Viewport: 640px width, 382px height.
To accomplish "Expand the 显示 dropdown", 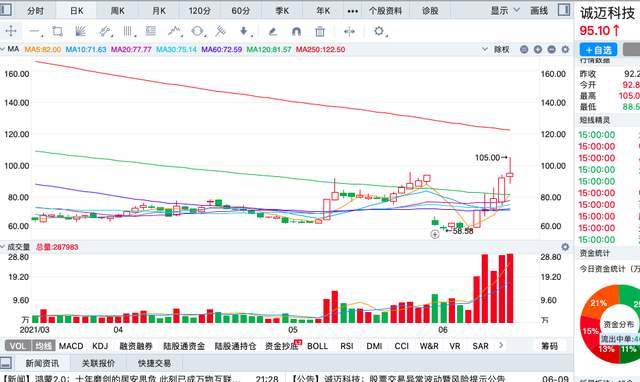I will (505, 11).
